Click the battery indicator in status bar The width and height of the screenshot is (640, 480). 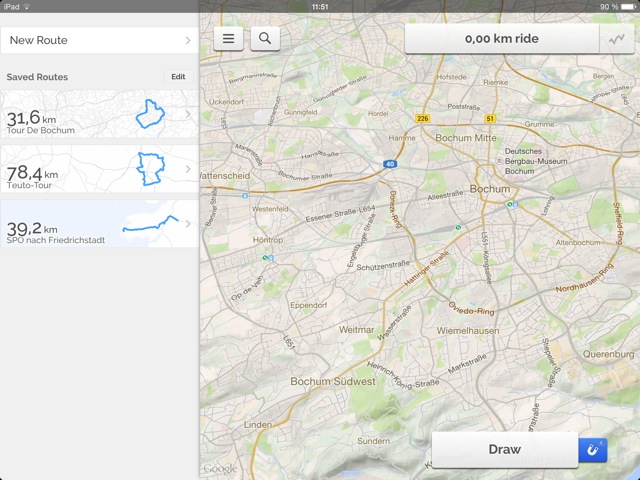click(x=623, y=6)
